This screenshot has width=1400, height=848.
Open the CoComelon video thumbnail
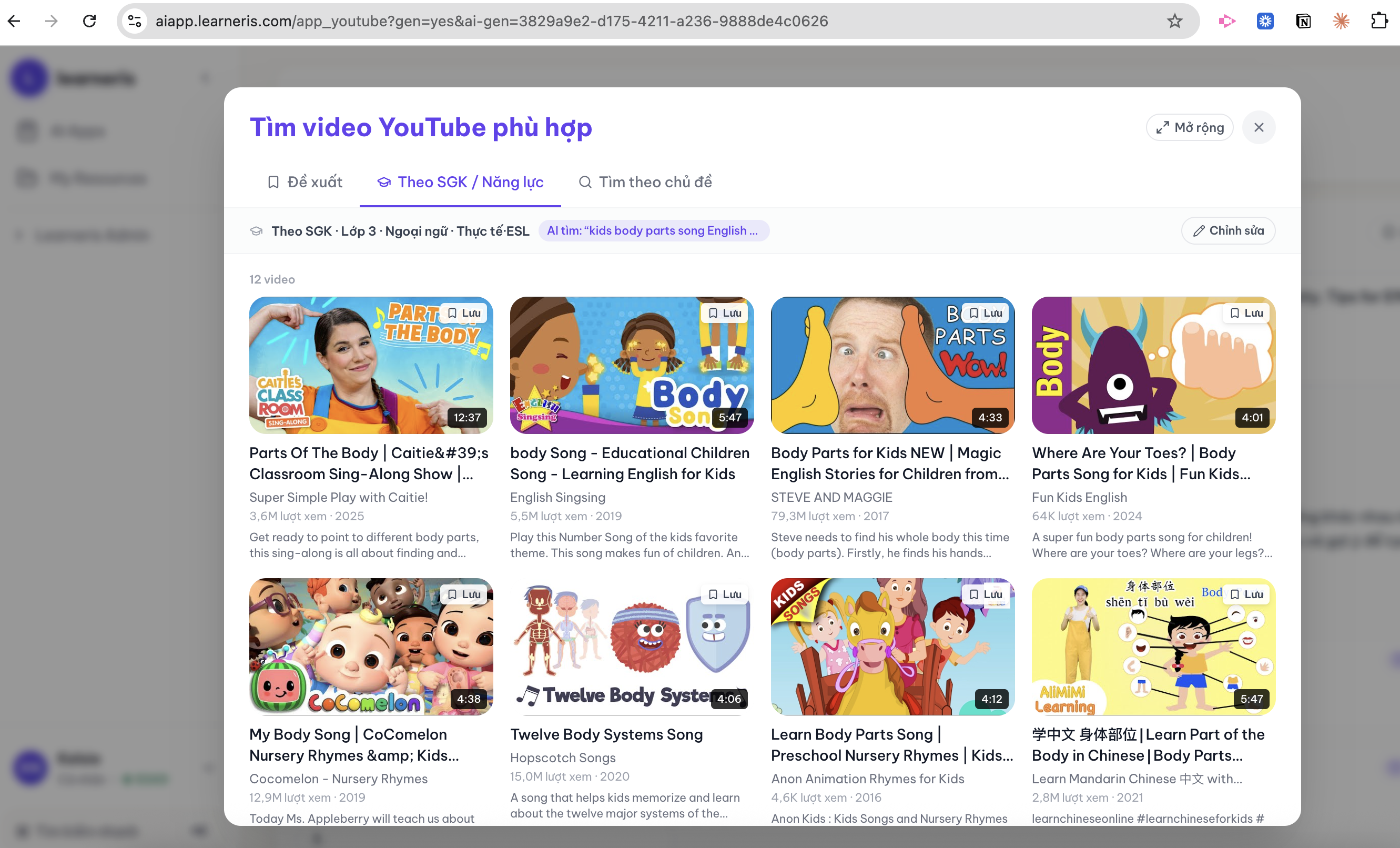(371, 647)
